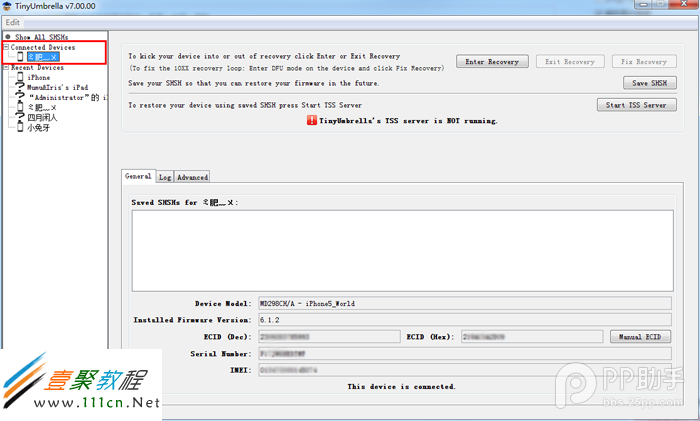Image resolution: width=700 pixels, height=421 pixels.
Task: Click the icon beside "Administrator" device entry
Action: pos(20,97)
